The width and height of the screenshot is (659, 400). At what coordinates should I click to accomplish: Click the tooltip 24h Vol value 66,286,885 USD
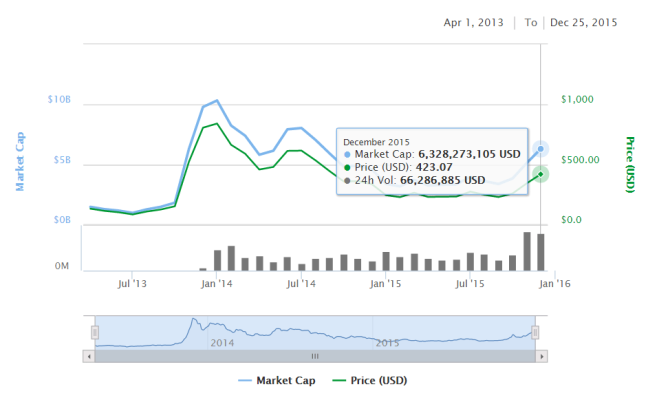[443, 180]
